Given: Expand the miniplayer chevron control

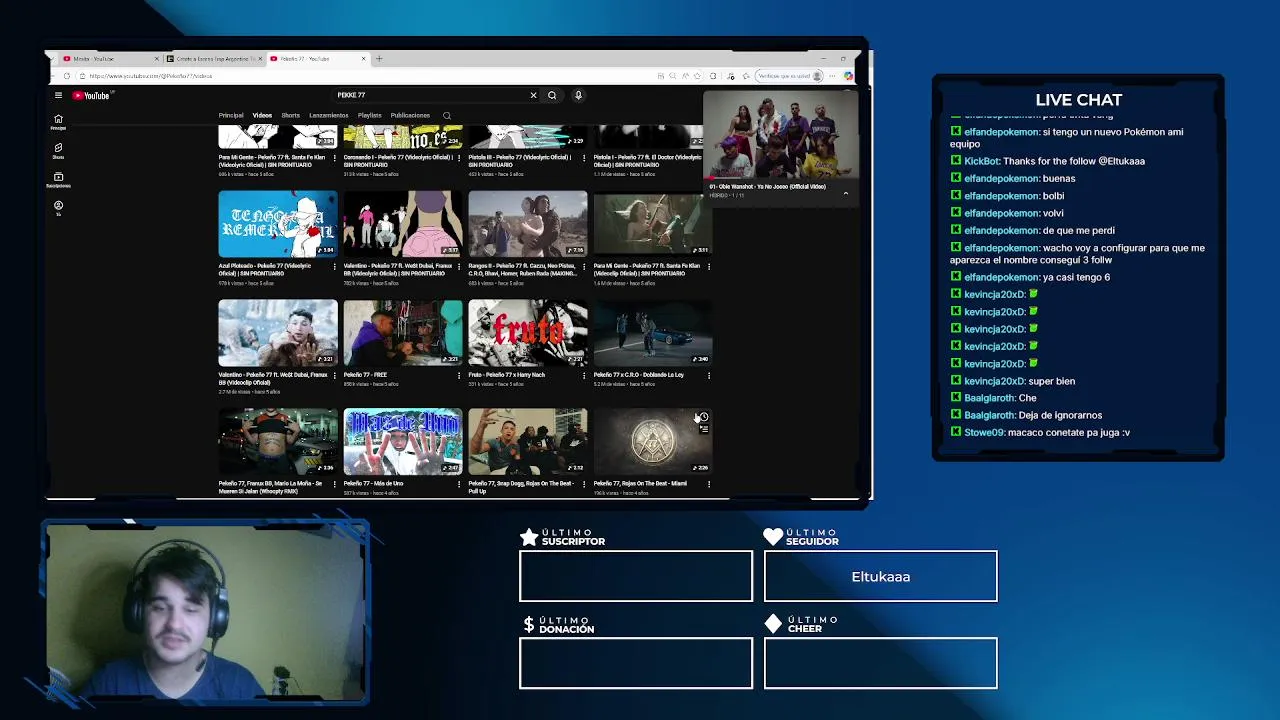Looking at the screenshot, I should pos(845,193).
